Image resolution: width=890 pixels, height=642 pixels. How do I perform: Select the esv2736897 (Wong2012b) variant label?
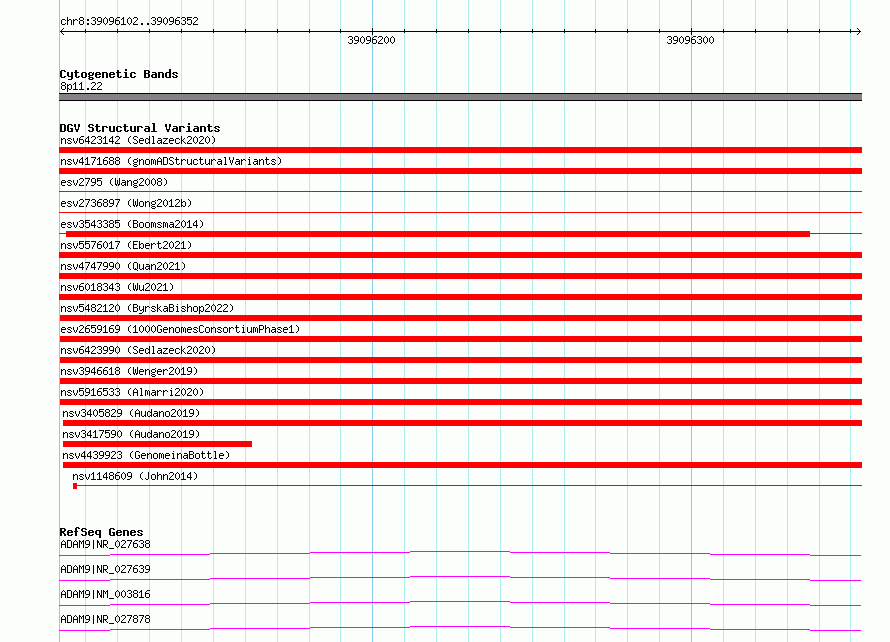126,203
